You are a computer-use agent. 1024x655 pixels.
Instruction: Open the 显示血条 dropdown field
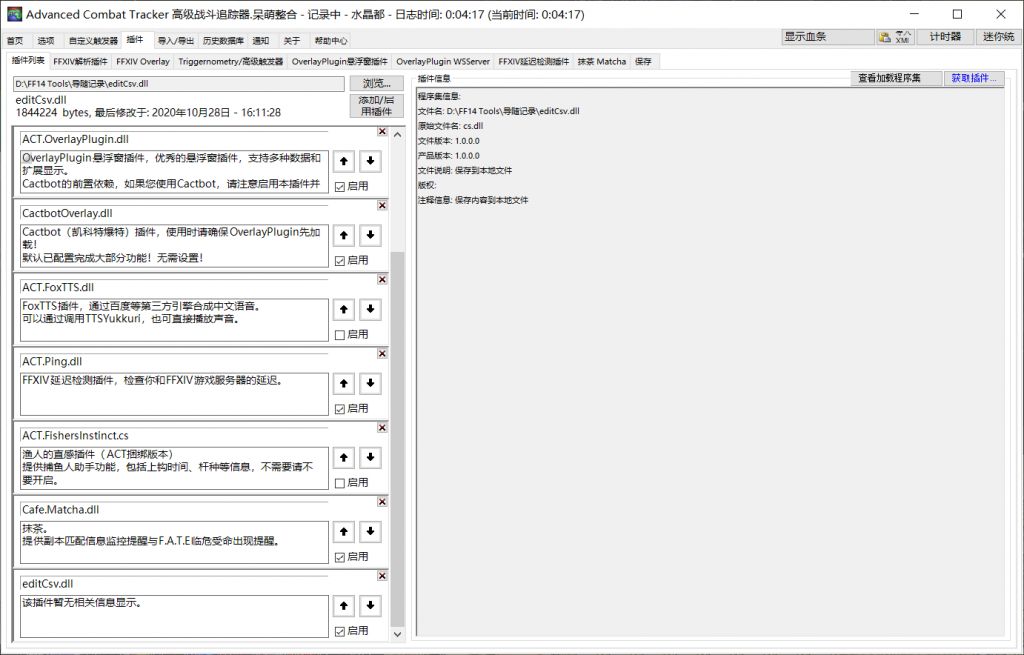[827, 37]
